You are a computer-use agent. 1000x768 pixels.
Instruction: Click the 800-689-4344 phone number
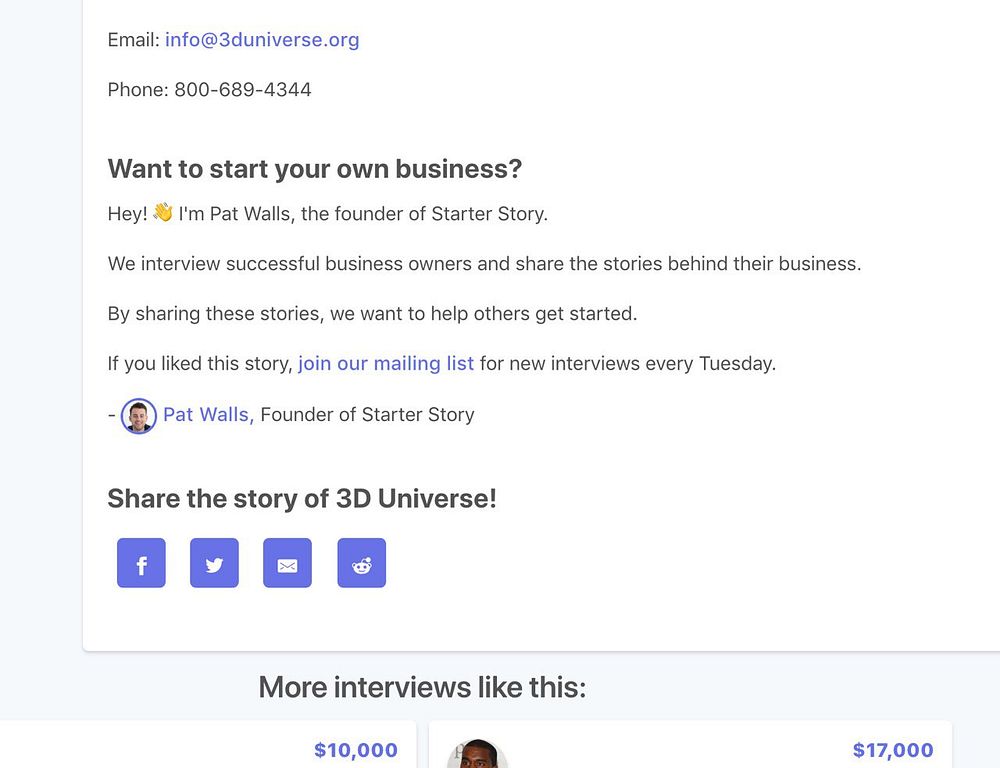point(243,89)
